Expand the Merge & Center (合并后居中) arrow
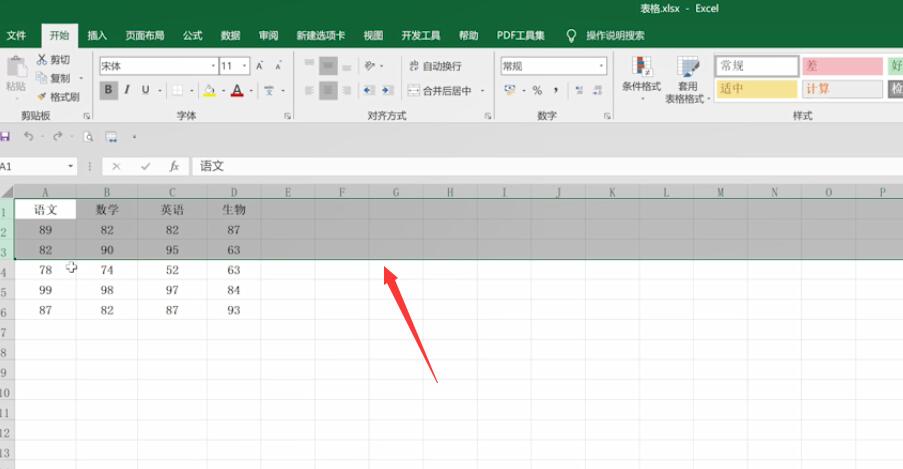The image size is (903, 469). [x=483, y=90]
